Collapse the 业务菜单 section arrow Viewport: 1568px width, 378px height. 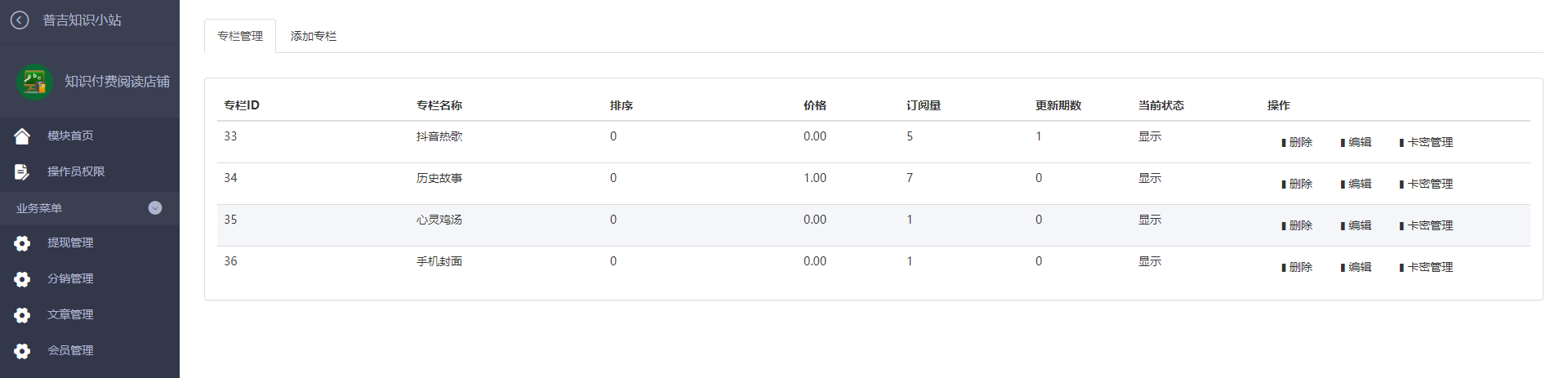point(155,208)
